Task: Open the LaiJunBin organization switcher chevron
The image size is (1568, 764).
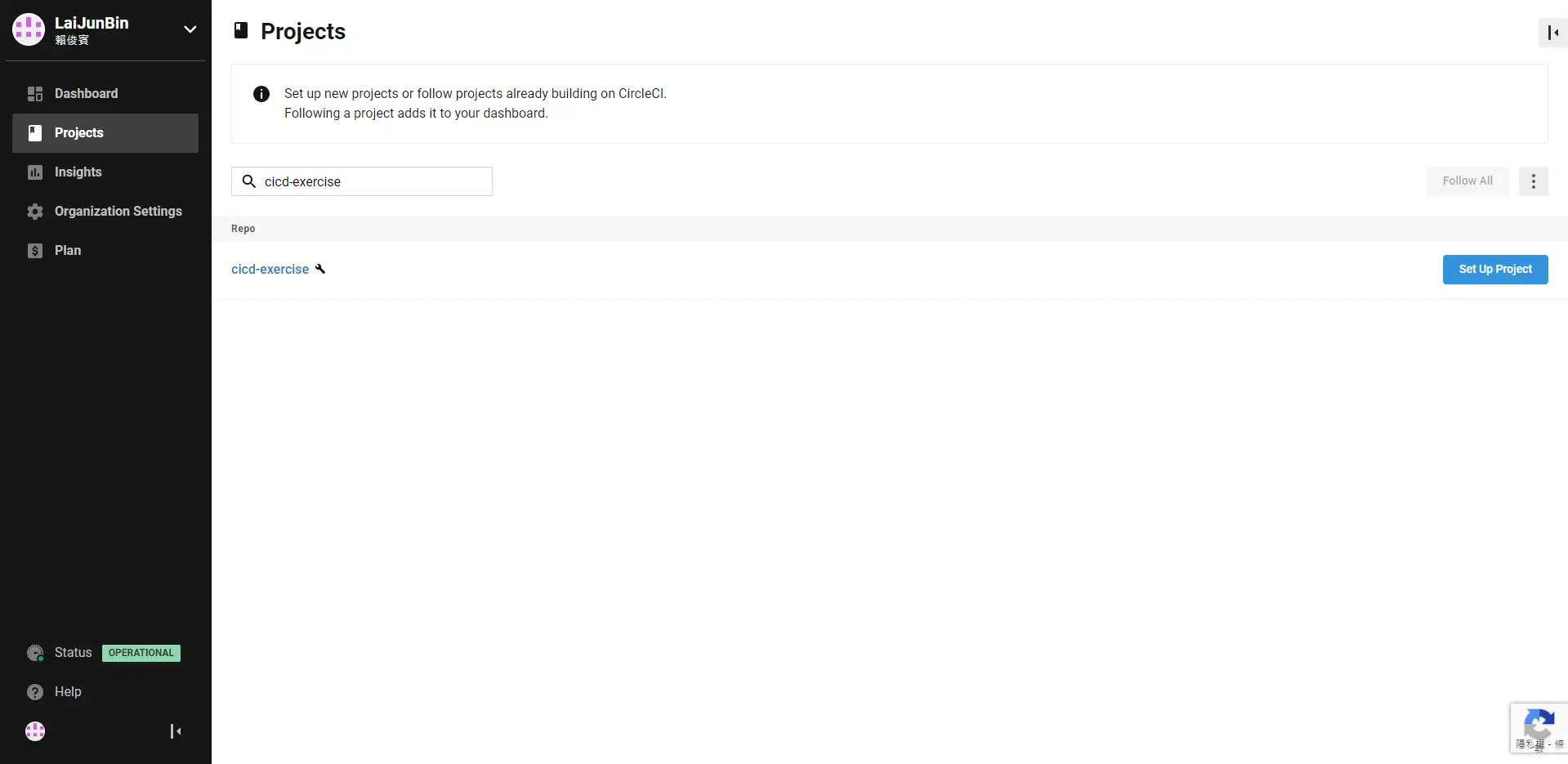Action: point(190,29)
